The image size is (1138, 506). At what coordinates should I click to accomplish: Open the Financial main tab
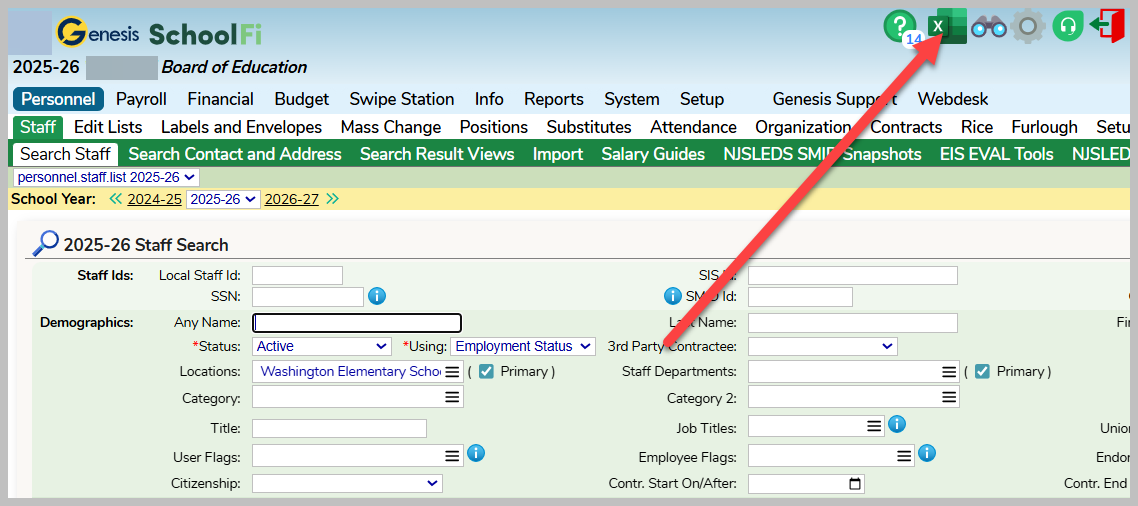221,99
